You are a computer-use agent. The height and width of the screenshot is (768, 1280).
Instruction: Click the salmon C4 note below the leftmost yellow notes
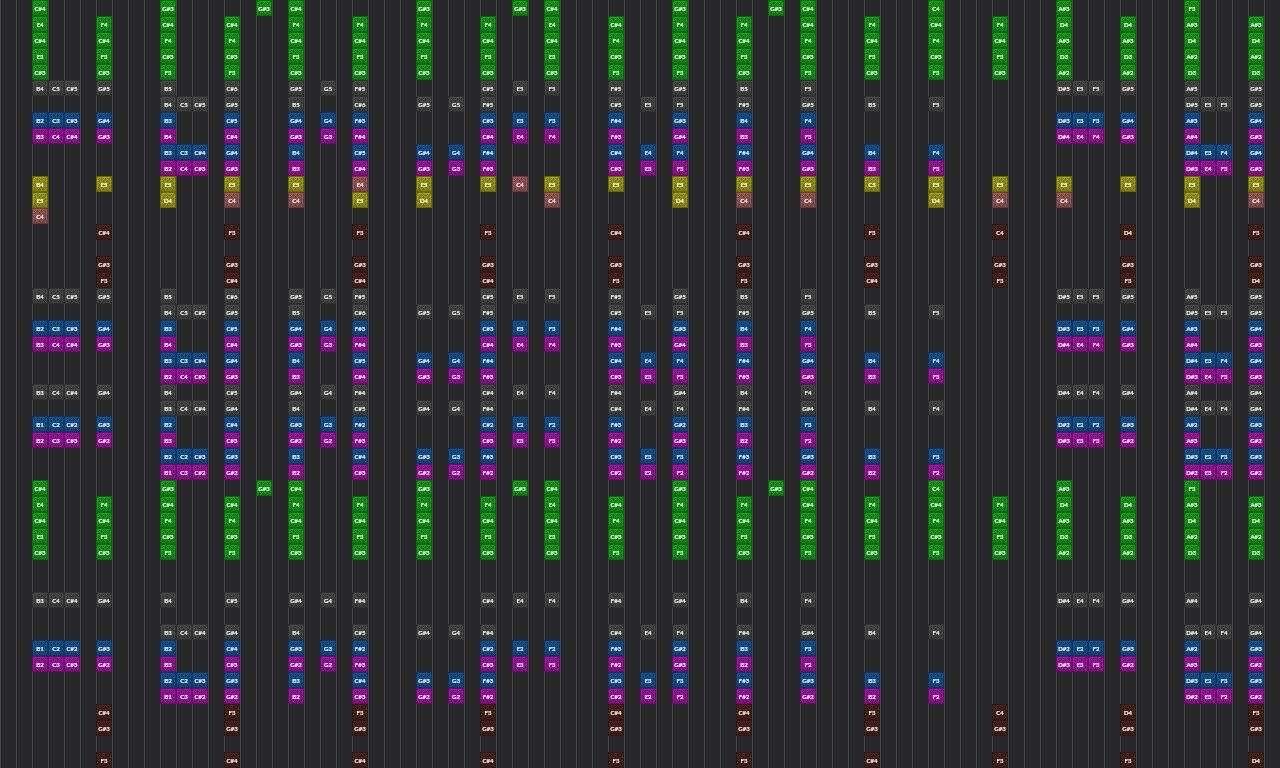[x=40, y=216]
